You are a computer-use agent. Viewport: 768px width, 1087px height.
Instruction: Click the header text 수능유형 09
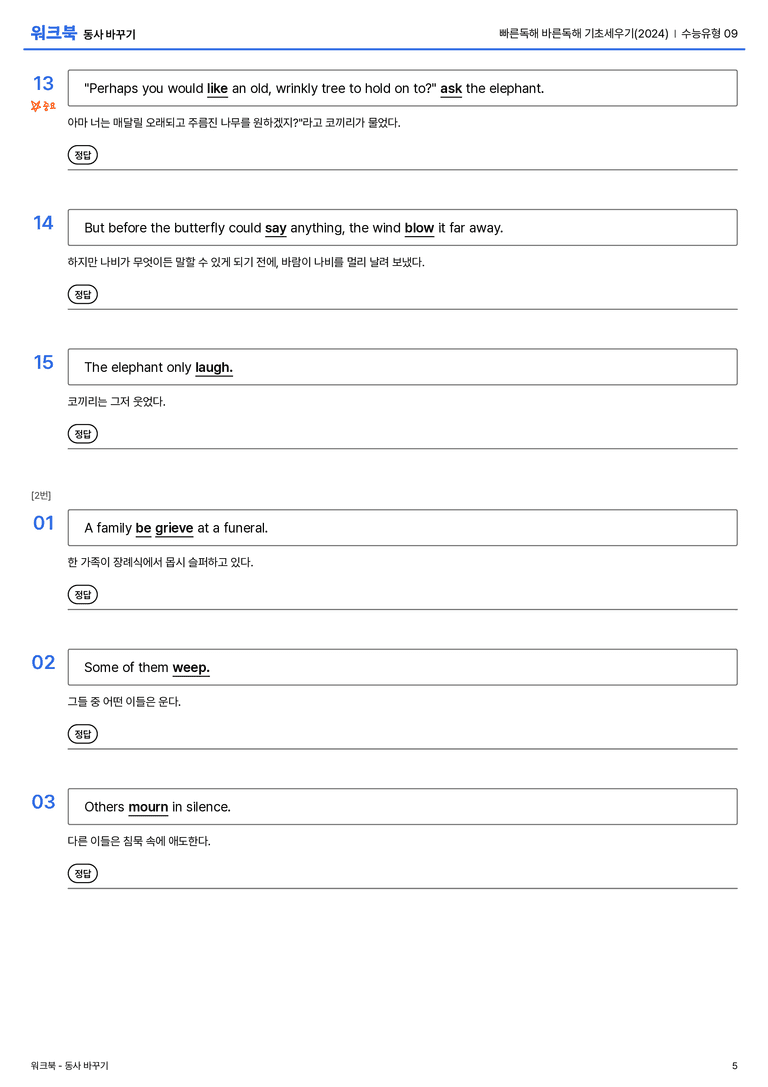point(709,33)
